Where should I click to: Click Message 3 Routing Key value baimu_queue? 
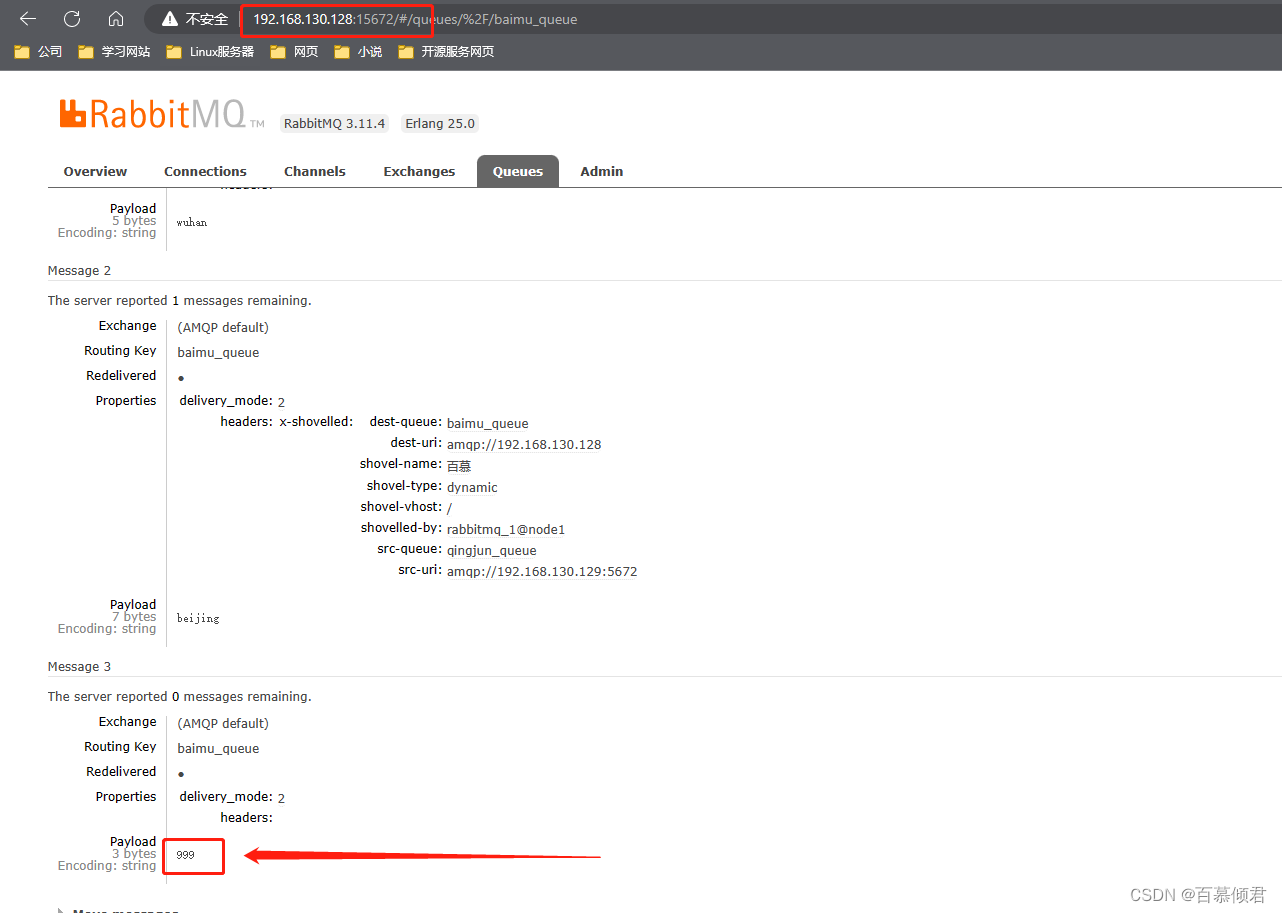pos(218,749)
